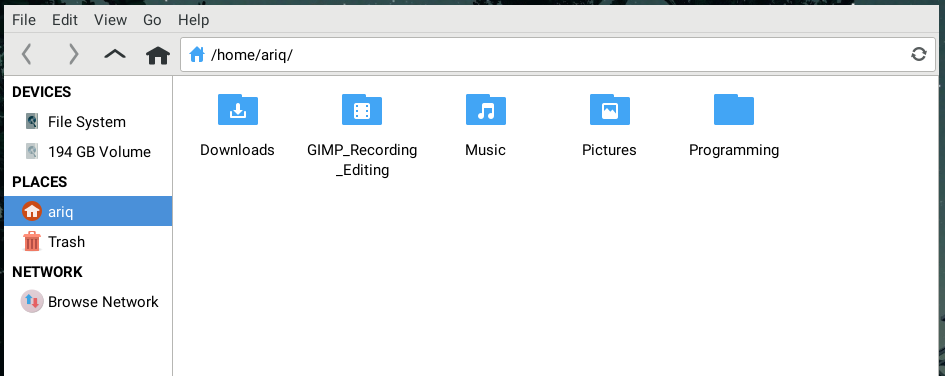This screenshot has height=376, width=945.
Task: Open the Help menu
Action: (193, 20)
